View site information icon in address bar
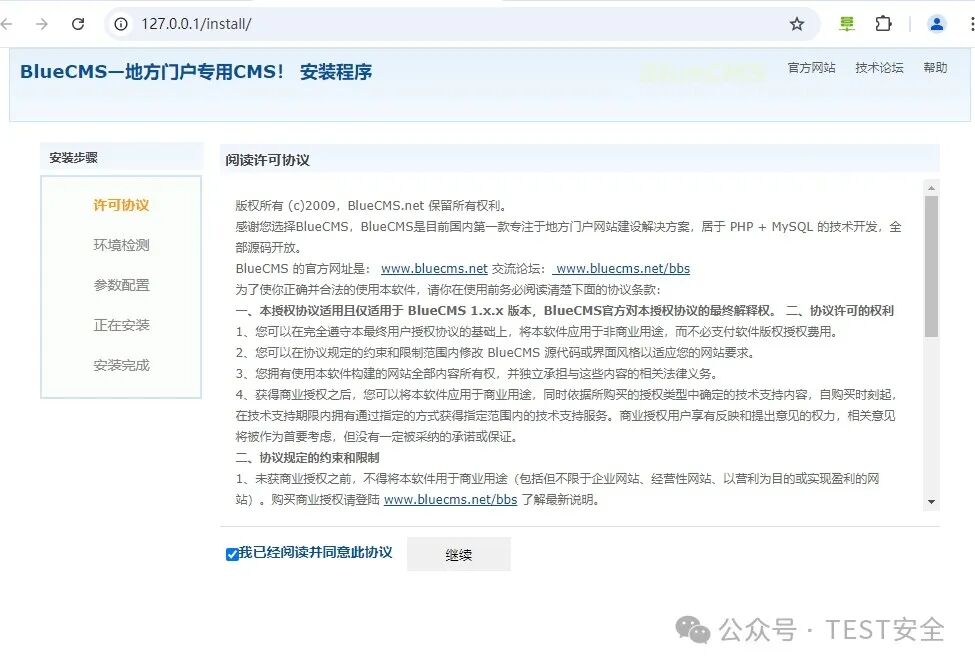 coord(121,24)
